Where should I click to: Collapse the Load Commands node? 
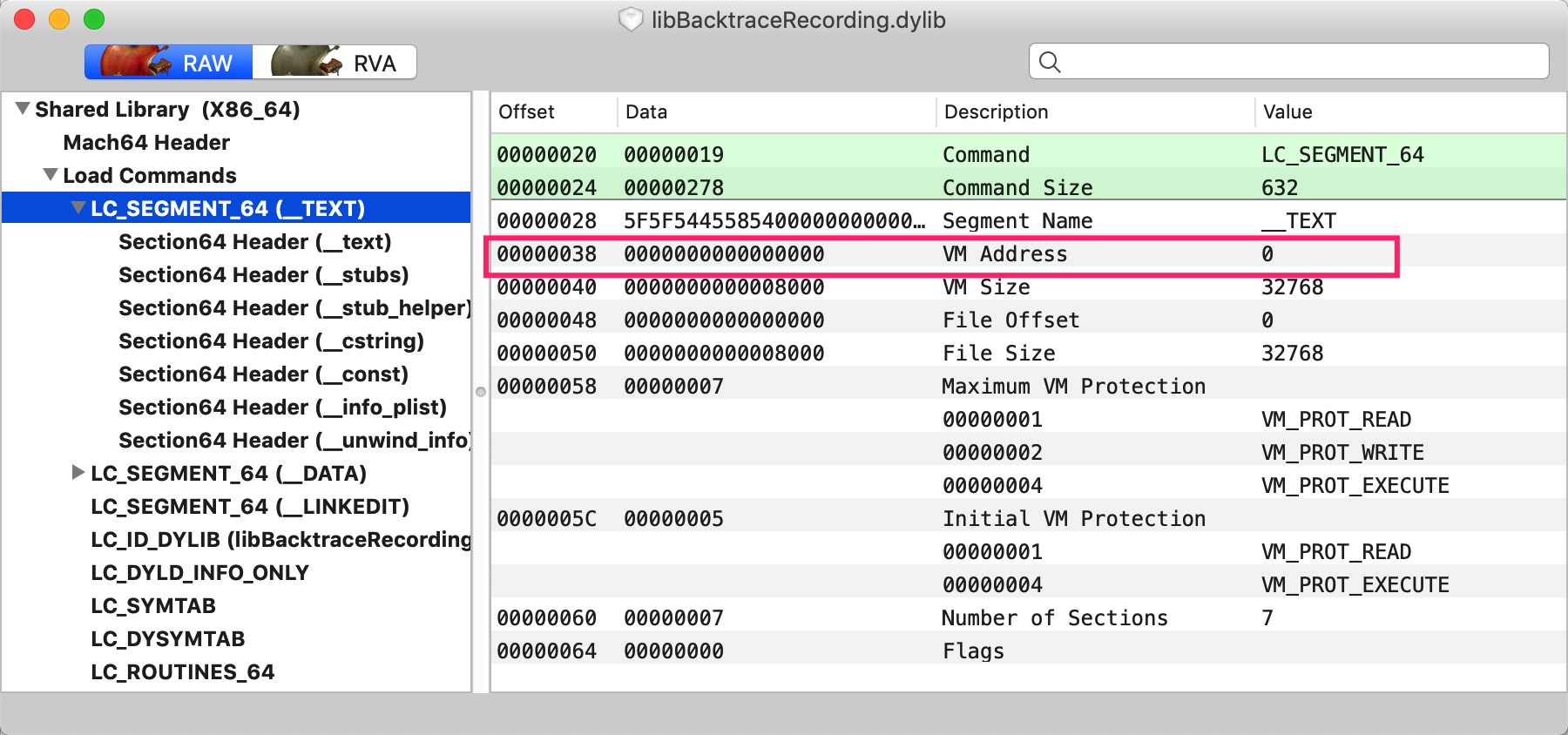coord(51,175)
